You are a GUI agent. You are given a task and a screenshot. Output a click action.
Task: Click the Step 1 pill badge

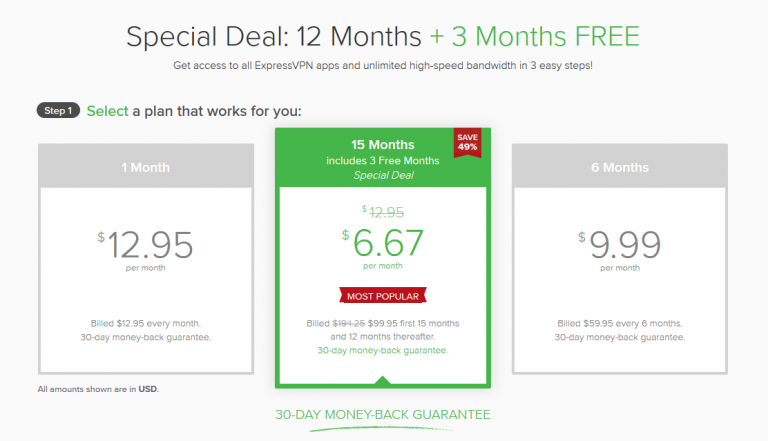point(58,111)
